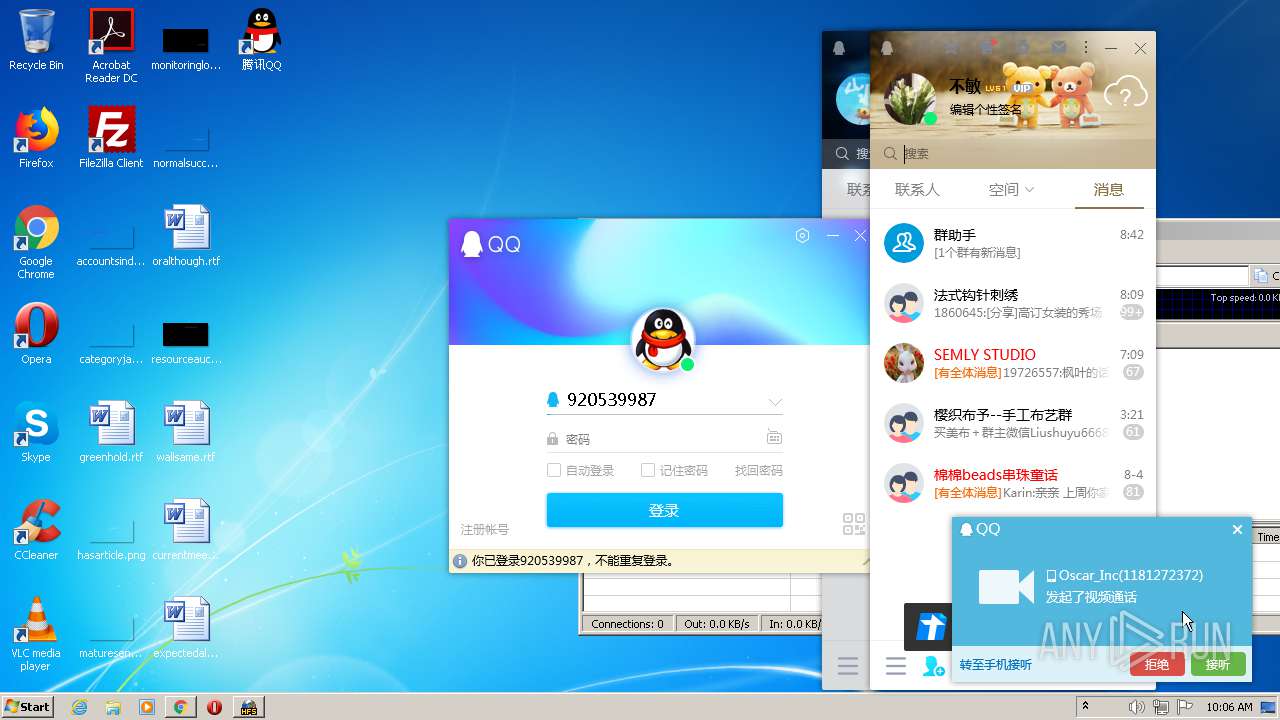Open the main menu hamburger icon in QQ panel
Viewport: 1280px width, 720px height.
[x=896, y=667]
